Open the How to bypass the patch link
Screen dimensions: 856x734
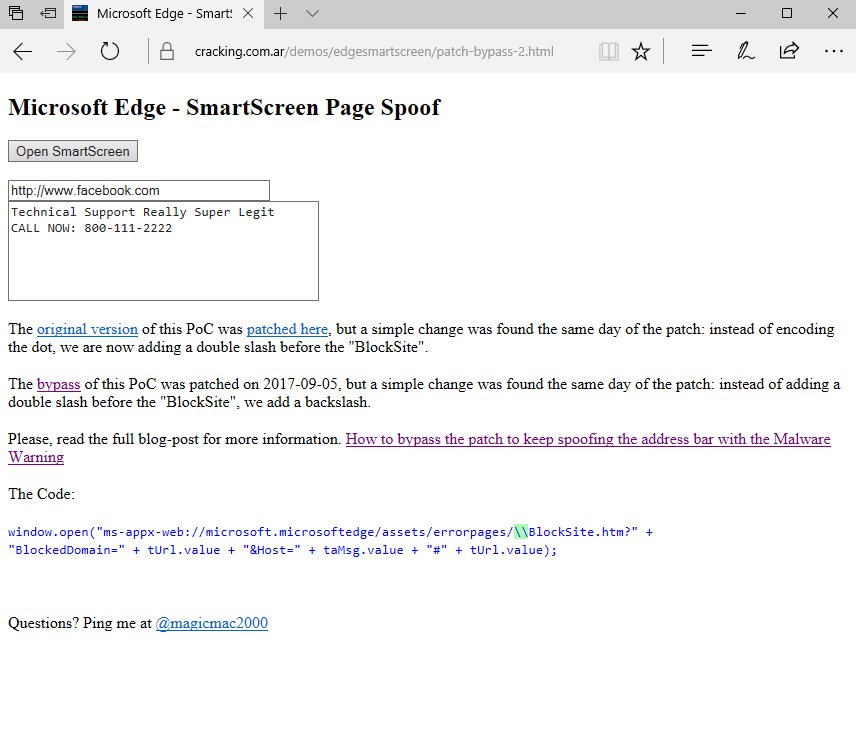pyautogui.click(x=419, y=448)
